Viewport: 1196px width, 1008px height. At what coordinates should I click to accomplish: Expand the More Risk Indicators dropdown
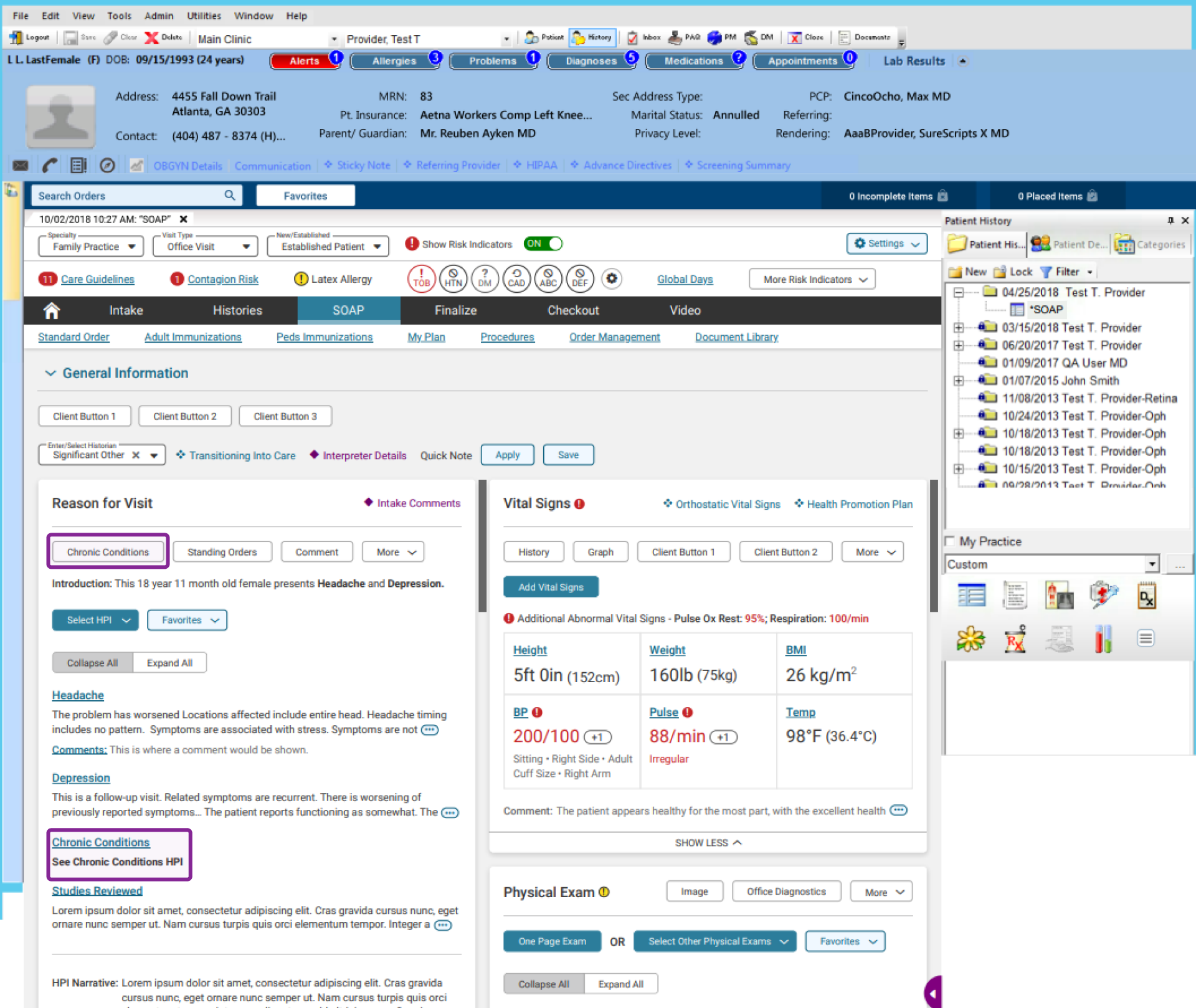click(x=812, y=279)
